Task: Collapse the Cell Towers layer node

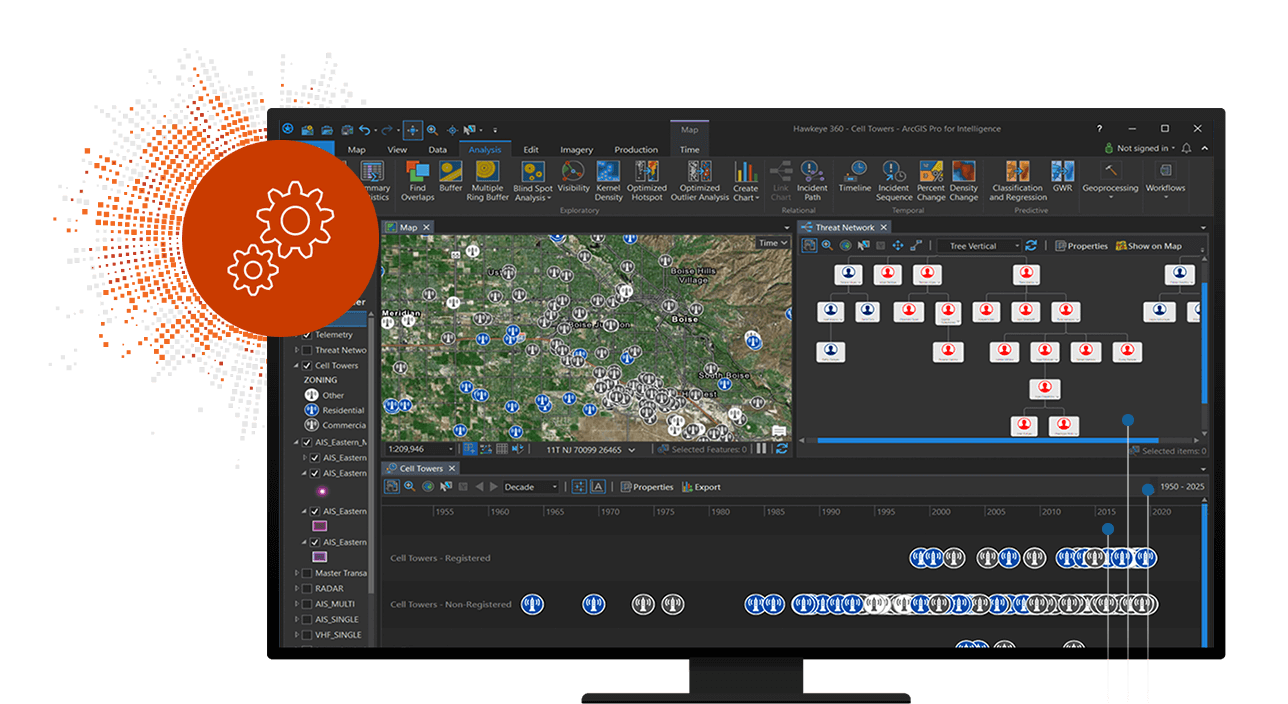Action: (x=296, y=366)
